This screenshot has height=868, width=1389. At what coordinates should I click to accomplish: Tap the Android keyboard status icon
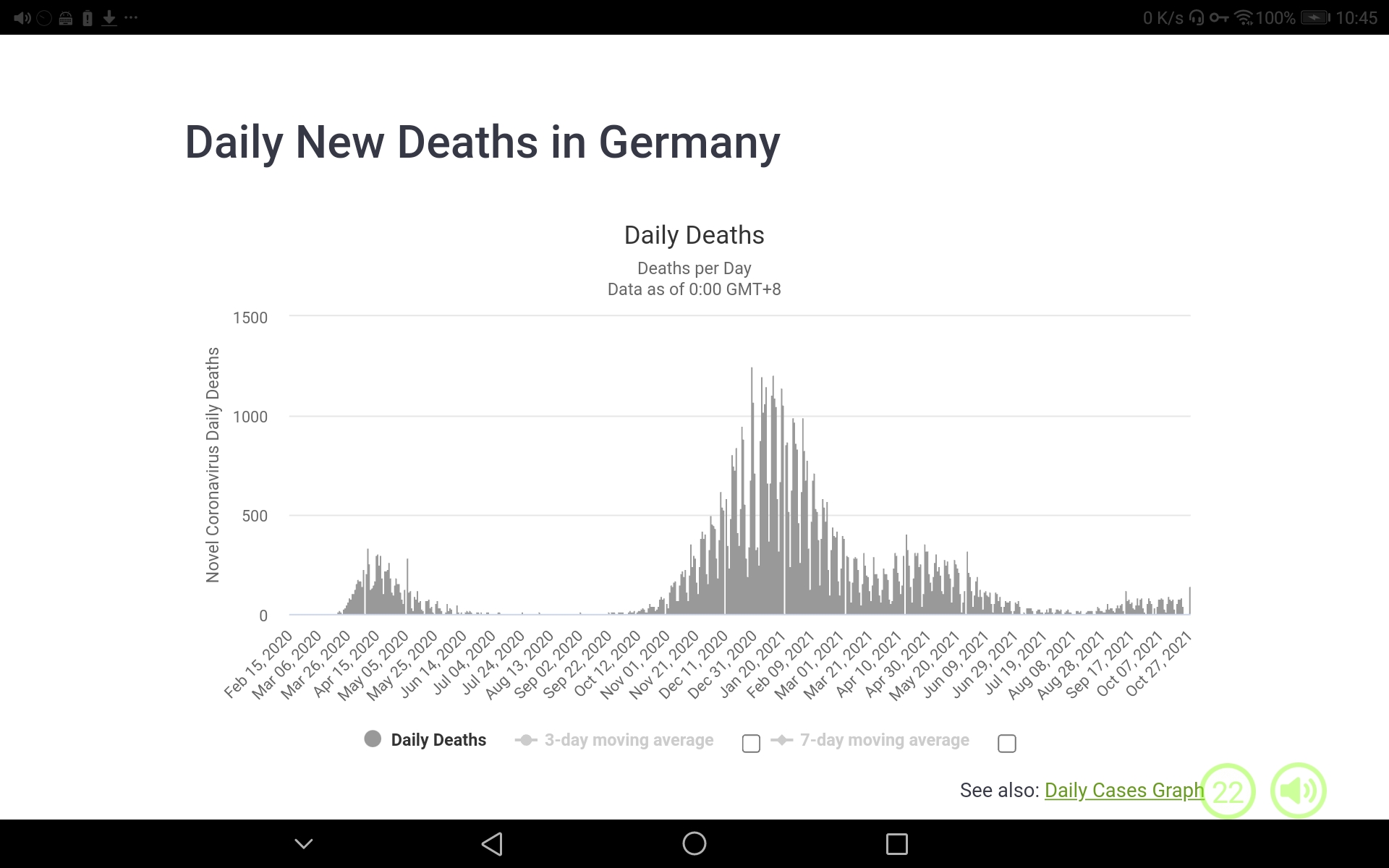pyautogui.click(x=66, y=19)
